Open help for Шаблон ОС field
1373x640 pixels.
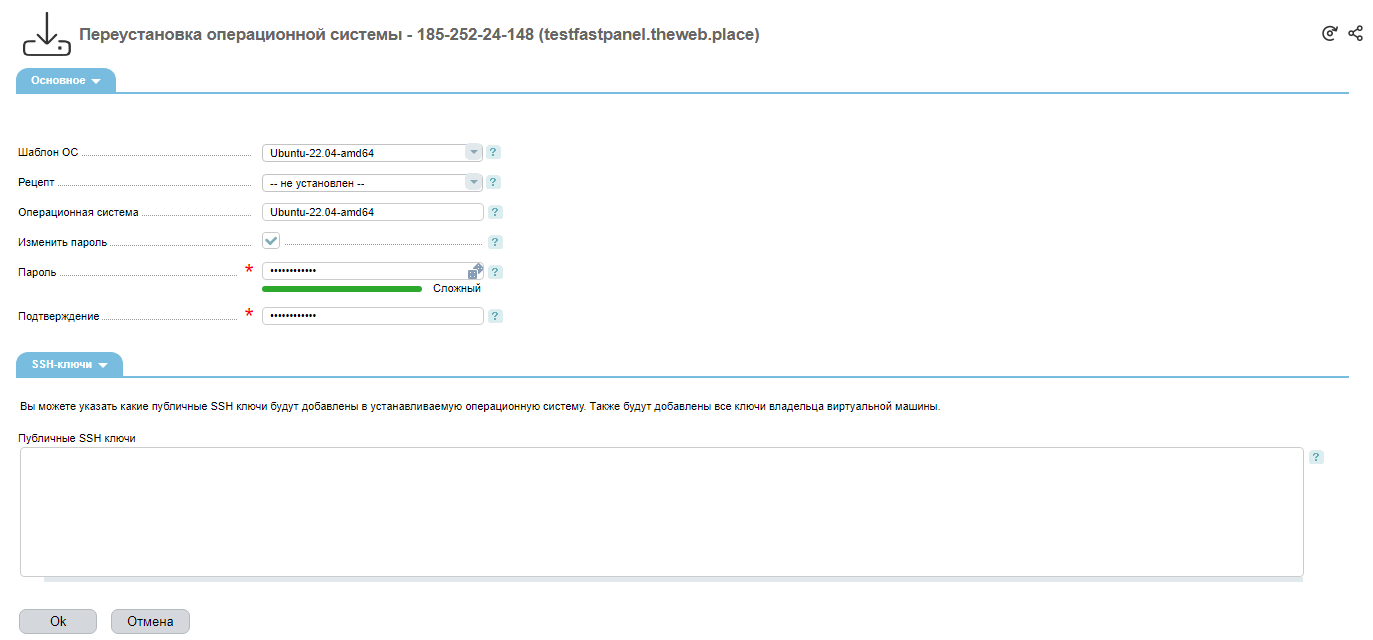point(494,153)
